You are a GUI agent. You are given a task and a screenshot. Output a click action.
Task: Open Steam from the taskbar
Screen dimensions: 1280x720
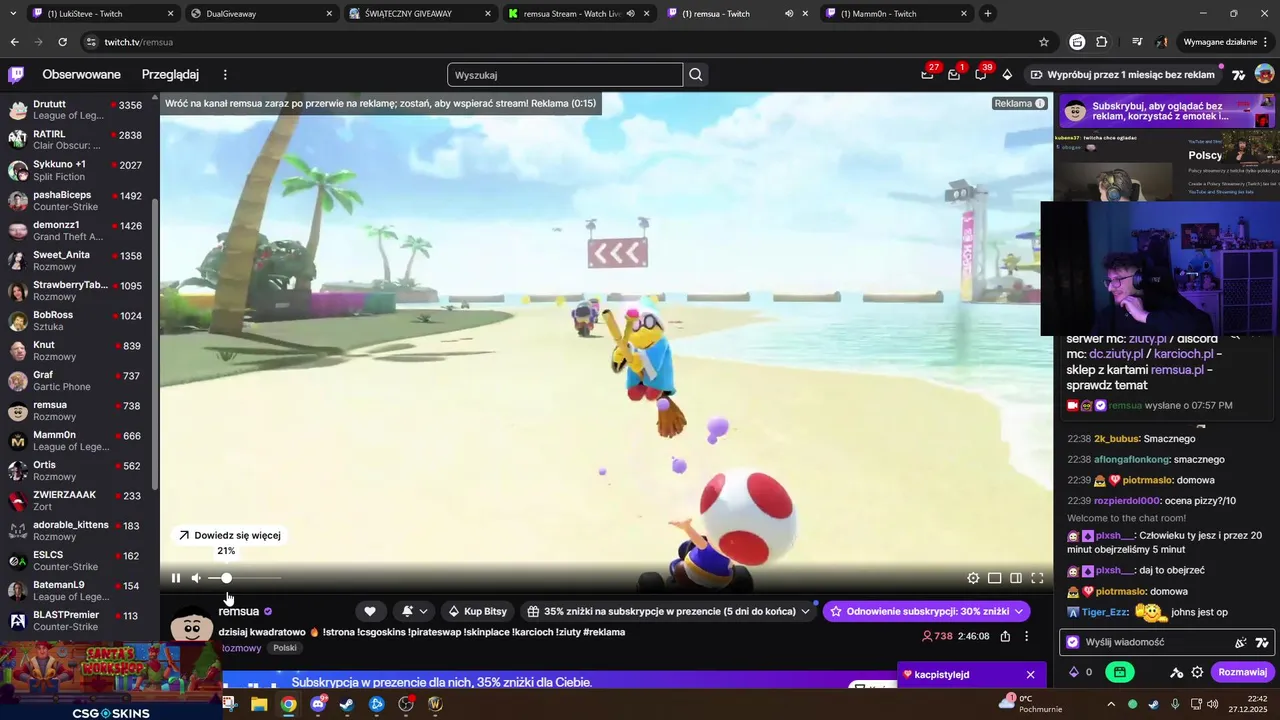click(x=347, y=704)
